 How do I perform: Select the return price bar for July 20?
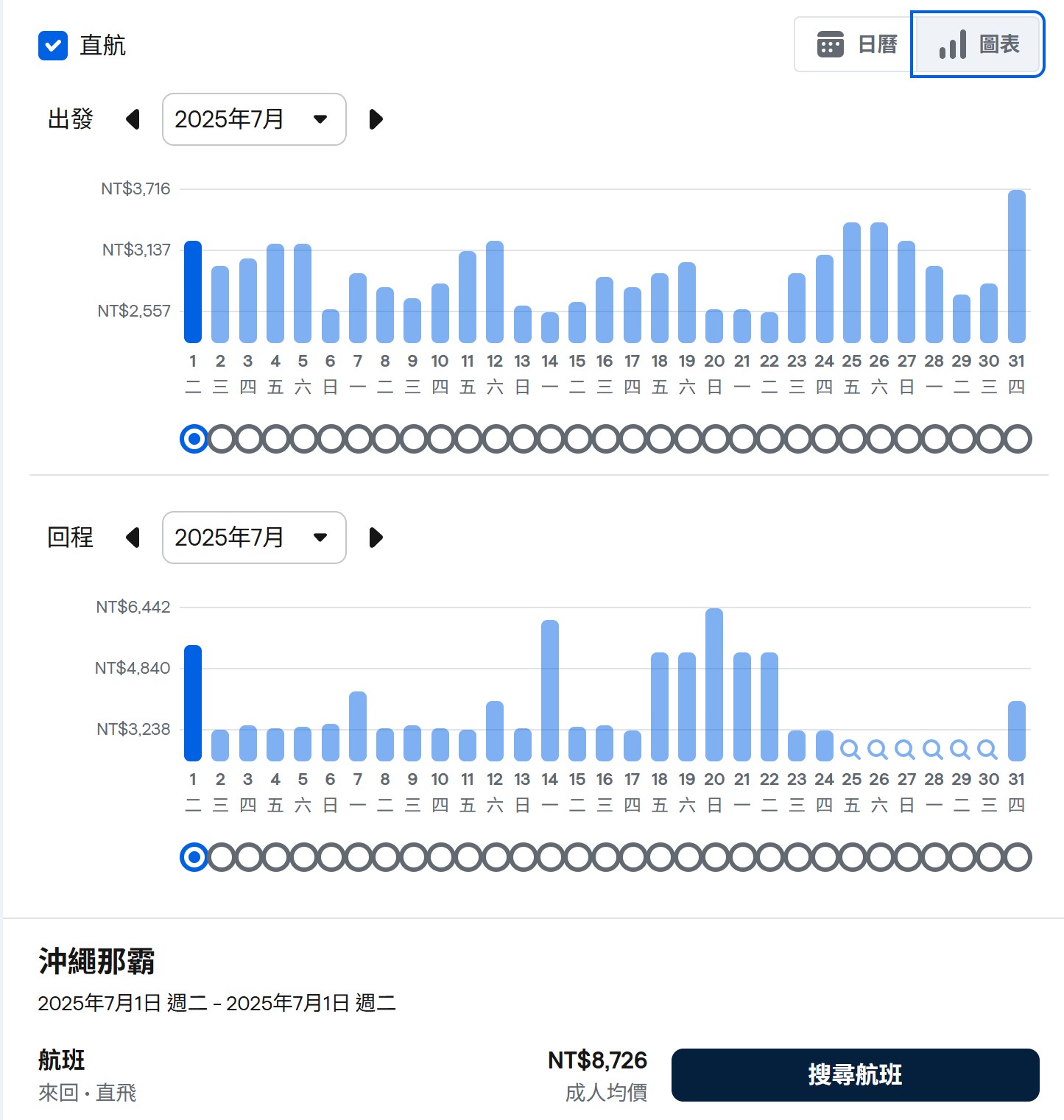pyautogui.click(x=714, y=685)
